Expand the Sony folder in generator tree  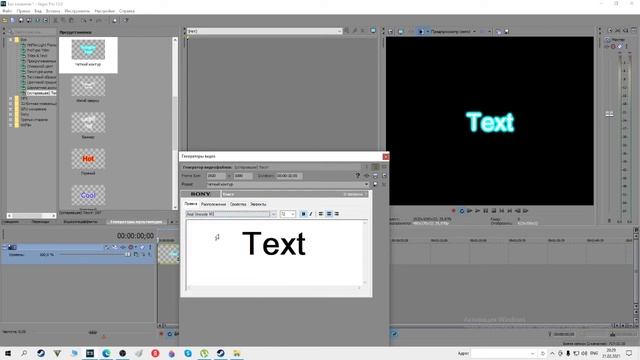click(11, 114)
